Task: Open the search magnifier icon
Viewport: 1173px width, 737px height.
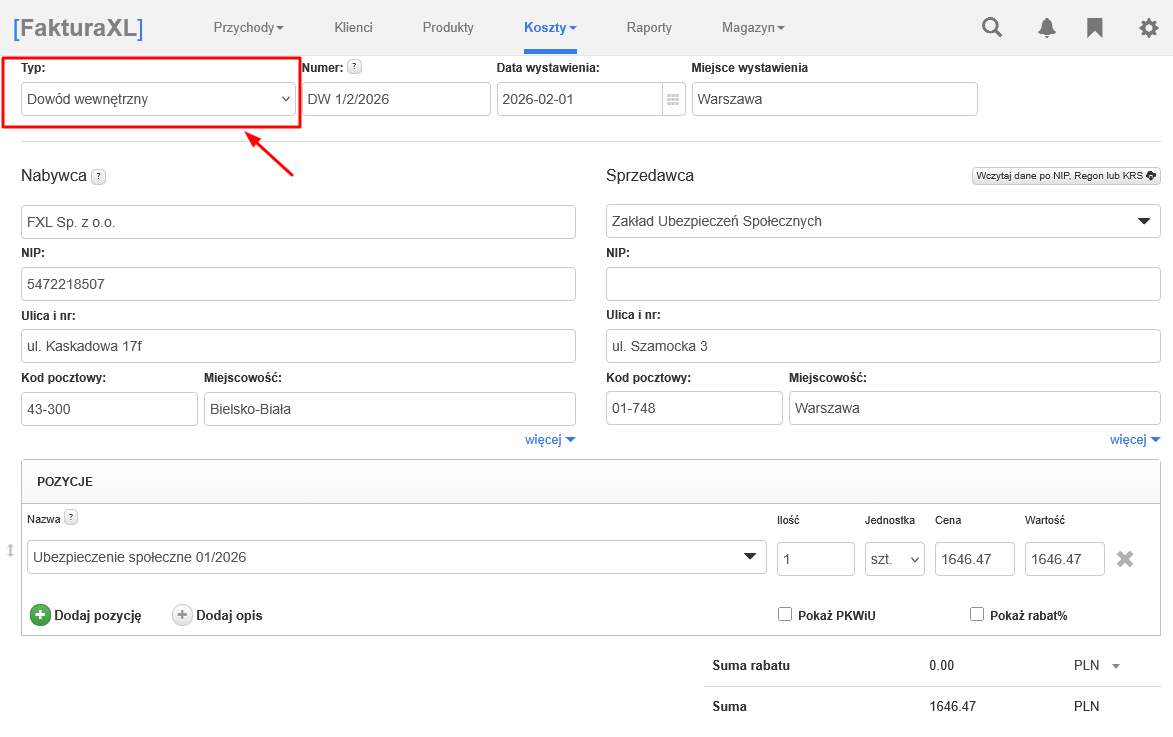Action: [992, 28]
